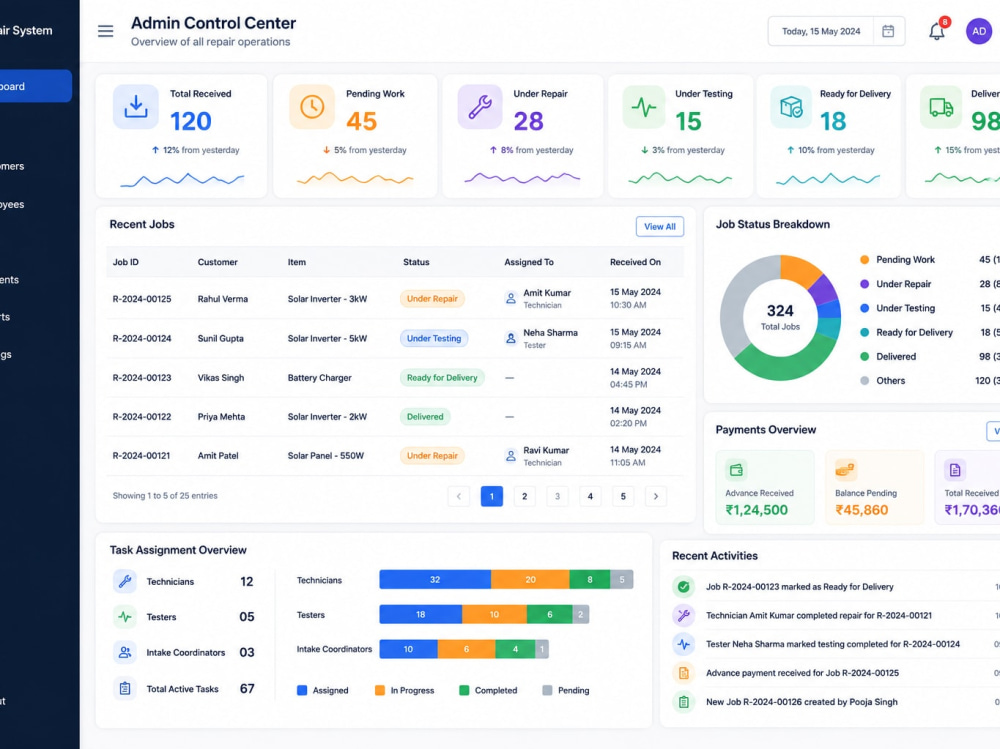
Task: Click the purple wrench activity icon
Action: click(684, 615)
